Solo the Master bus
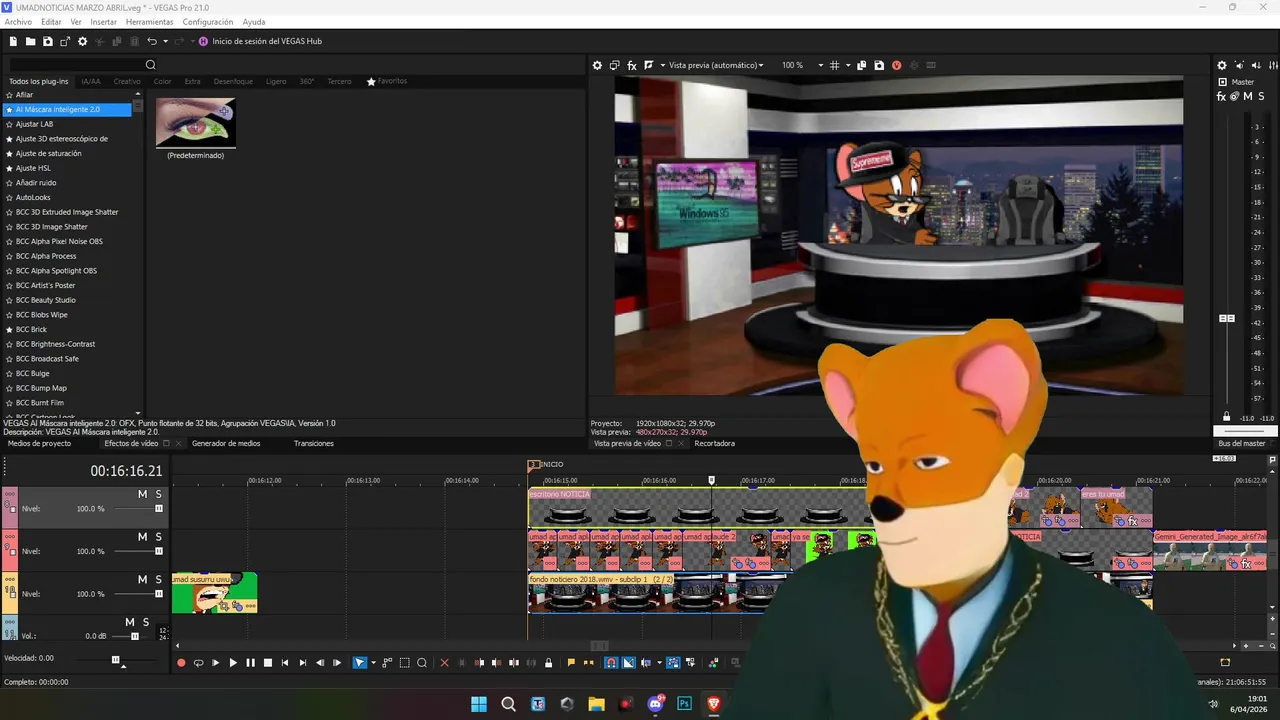Screen dimensions: 1280x720 (x=1261, y=97)
